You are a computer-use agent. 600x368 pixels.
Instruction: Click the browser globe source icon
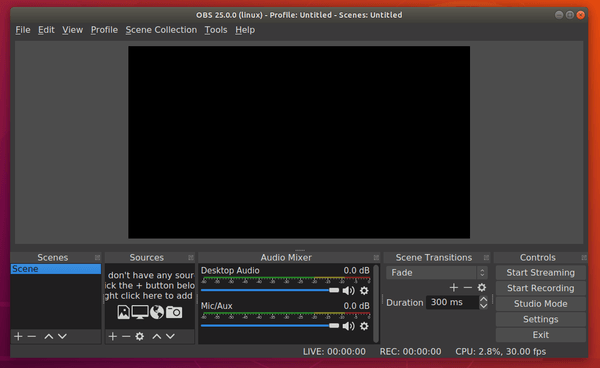(157, 312)
